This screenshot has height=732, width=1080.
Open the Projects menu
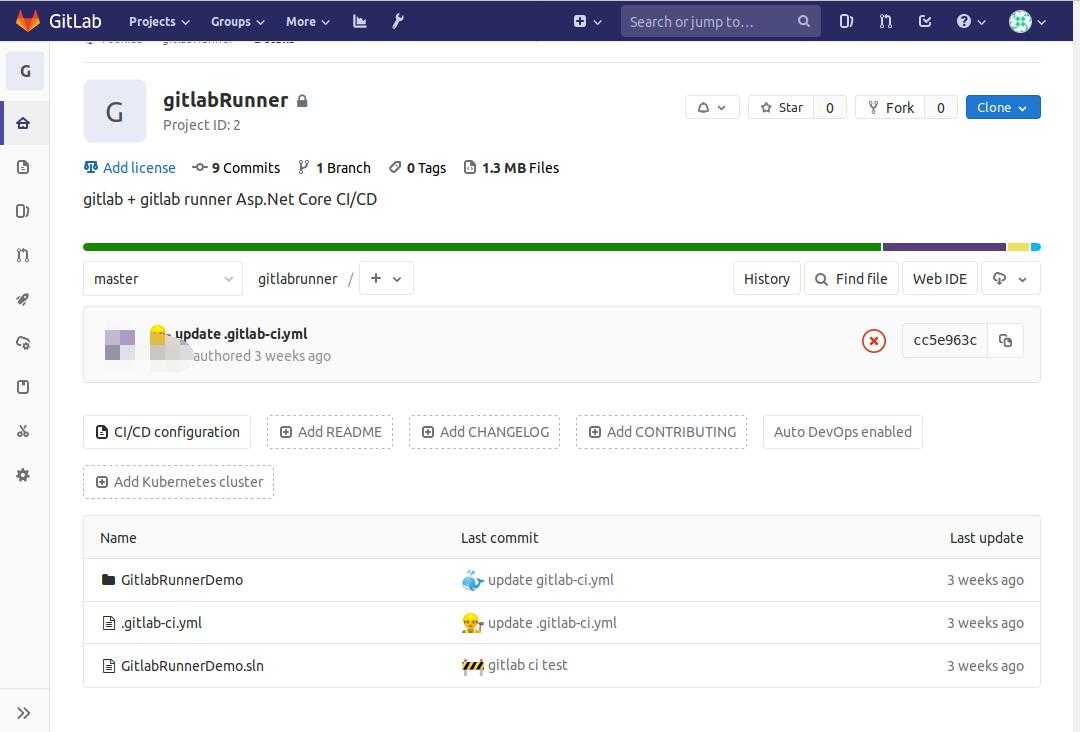click(159, 21)
